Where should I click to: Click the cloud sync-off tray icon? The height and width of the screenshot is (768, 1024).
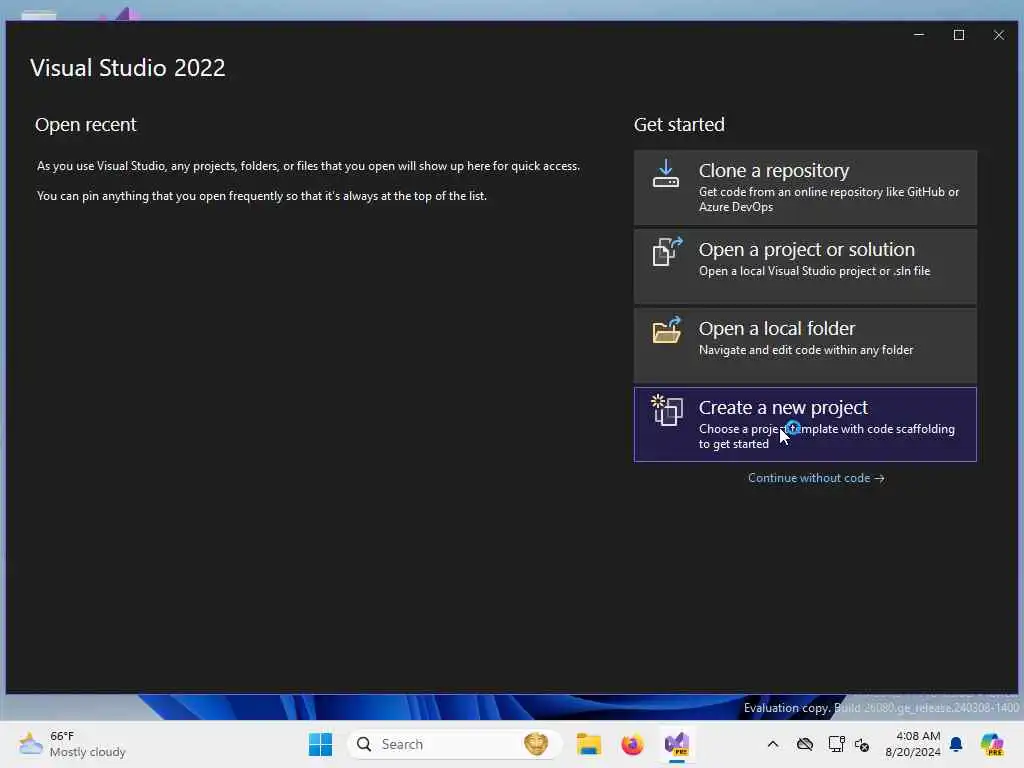coord(805,744)
